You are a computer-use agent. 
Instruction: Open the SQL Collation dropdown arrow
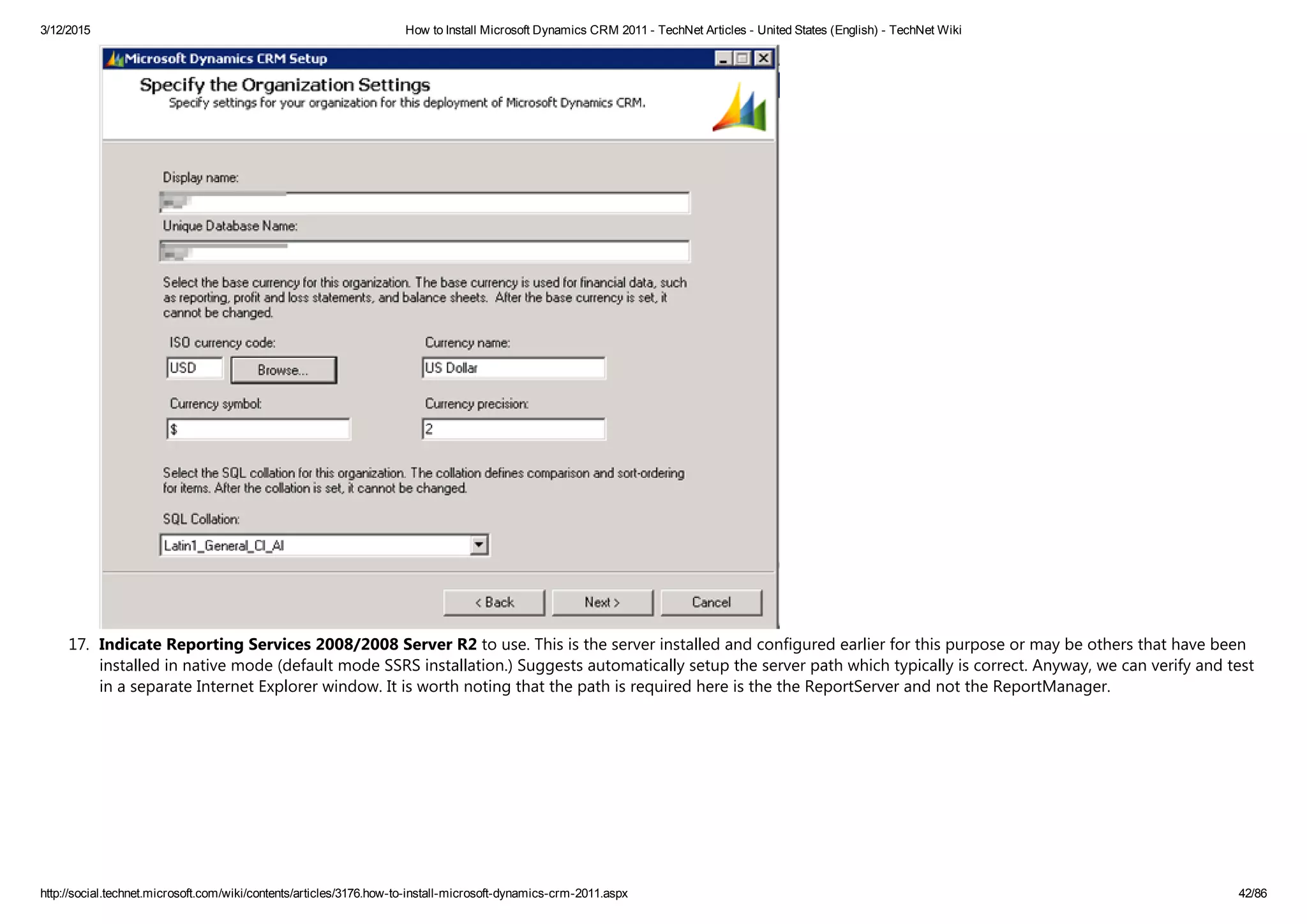point(479,545)
